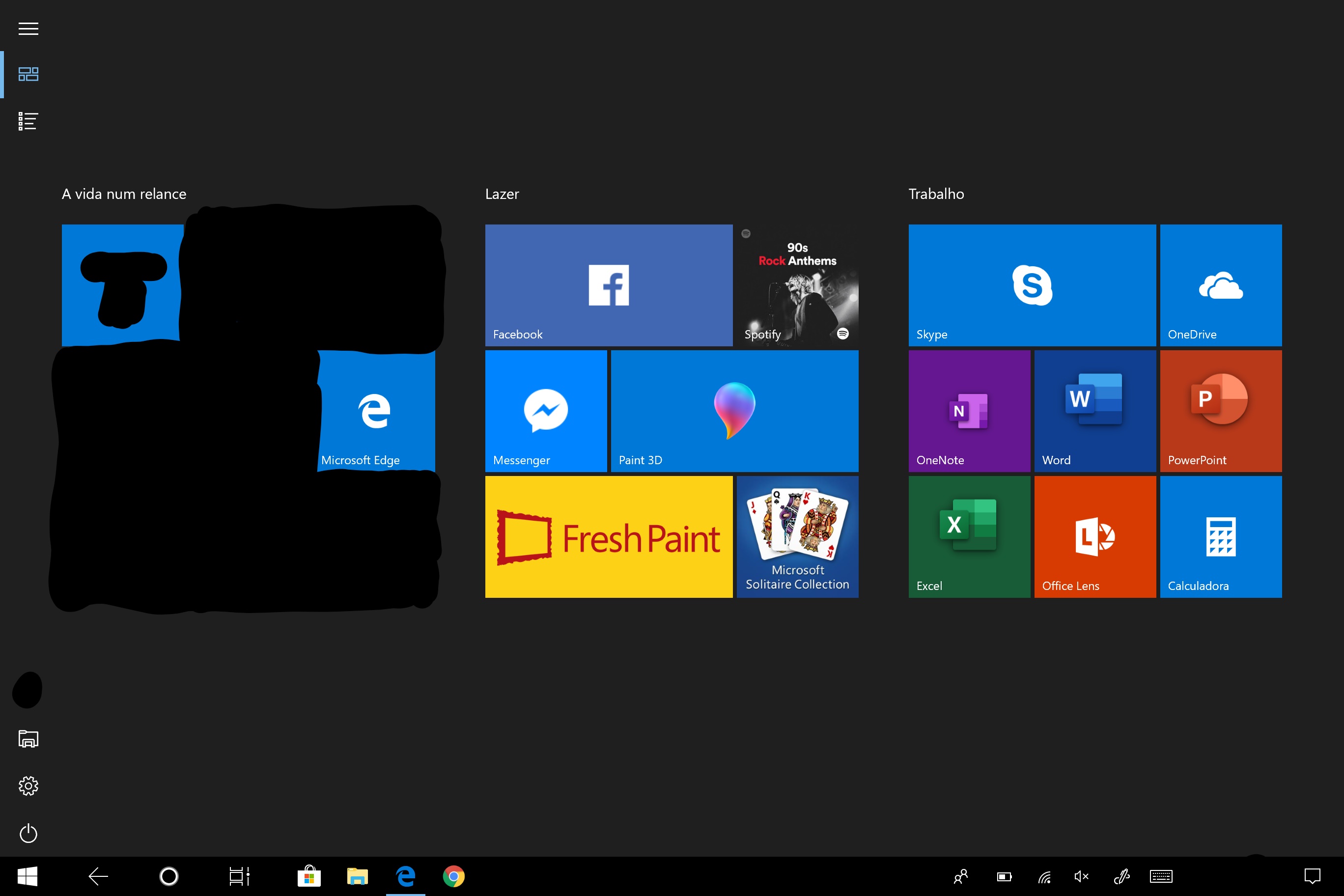Open the hamburger menu at top left
This screenshot has height=896, width=1344.
pos(28,28)
